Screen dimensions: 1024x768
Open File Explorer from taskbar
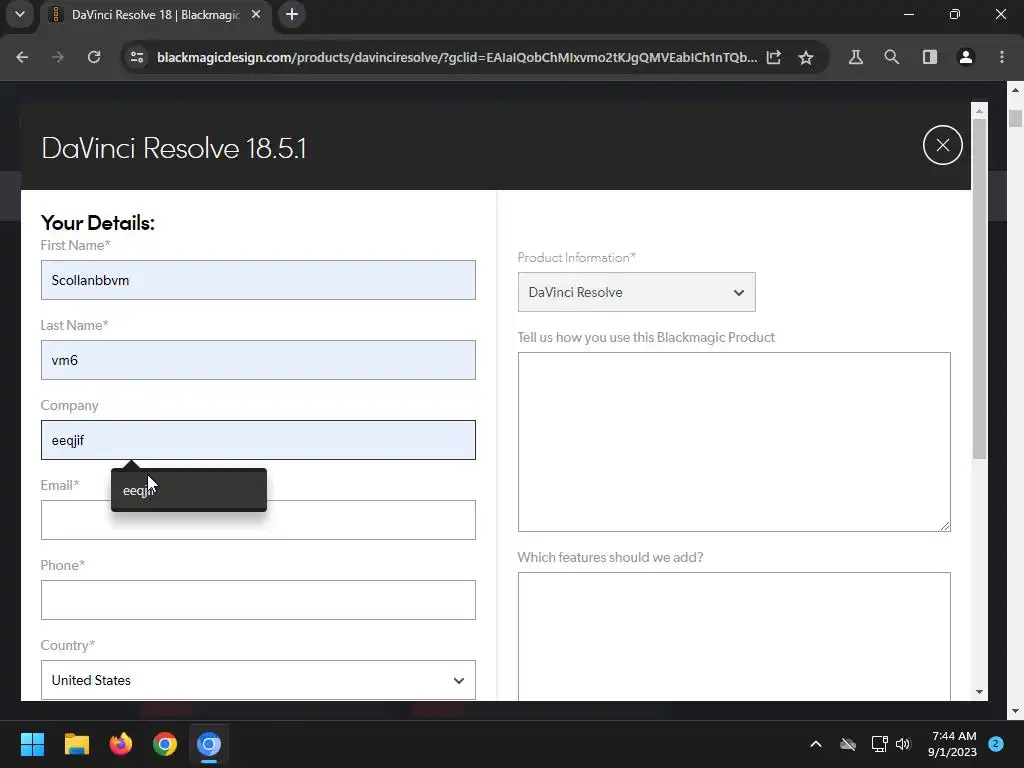tap(76, 744)
